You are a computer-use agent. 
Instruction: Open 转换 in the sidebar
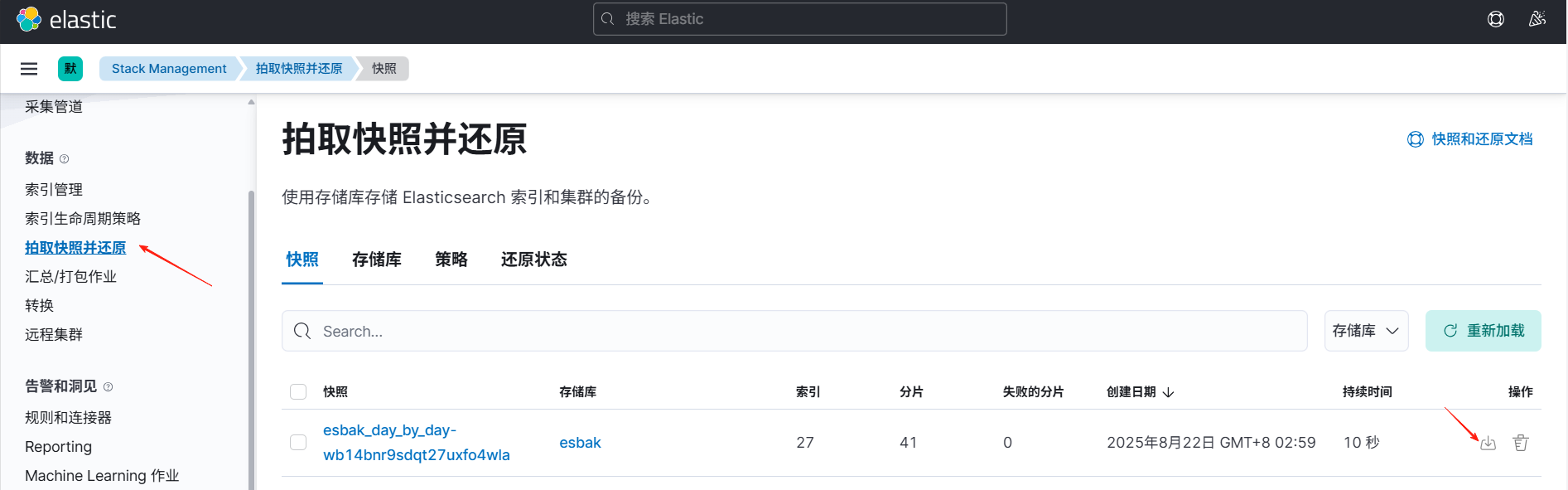coord(39,306)
